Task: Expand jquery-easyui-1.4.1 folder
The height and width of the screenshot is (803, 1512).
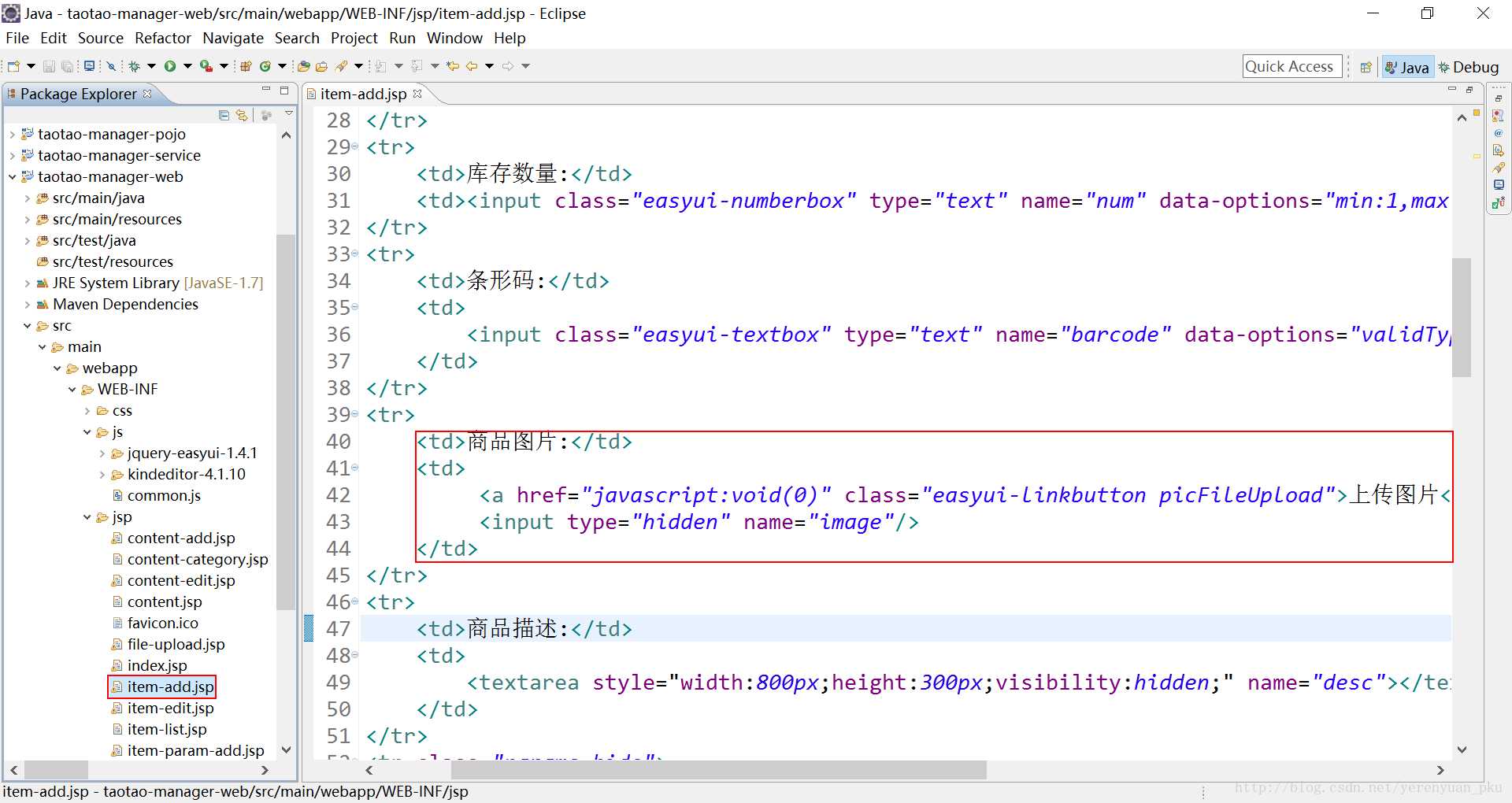Action: point(102,453)
